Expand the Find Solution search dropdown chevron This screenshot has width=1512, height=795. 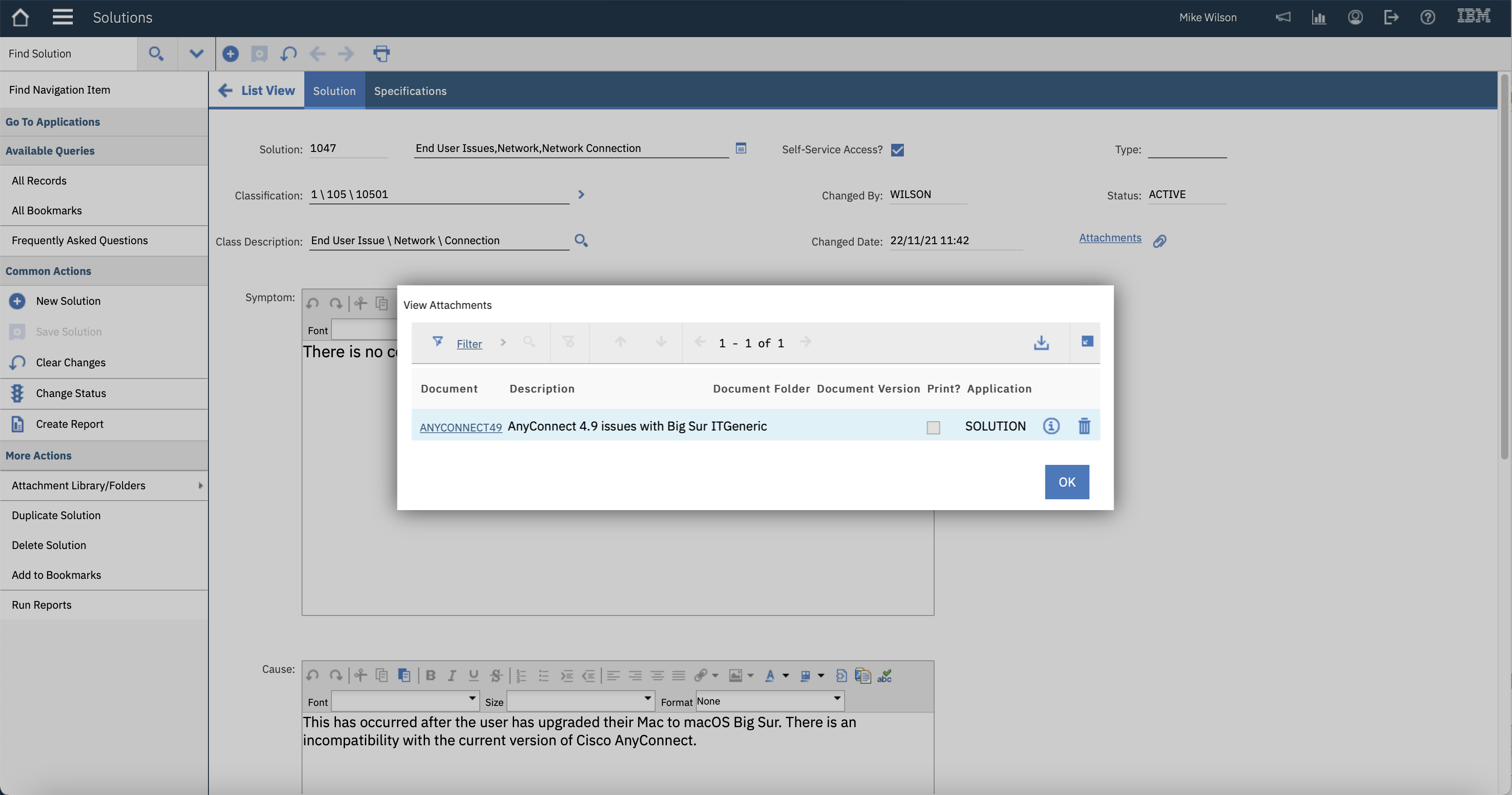click(196, 54)
